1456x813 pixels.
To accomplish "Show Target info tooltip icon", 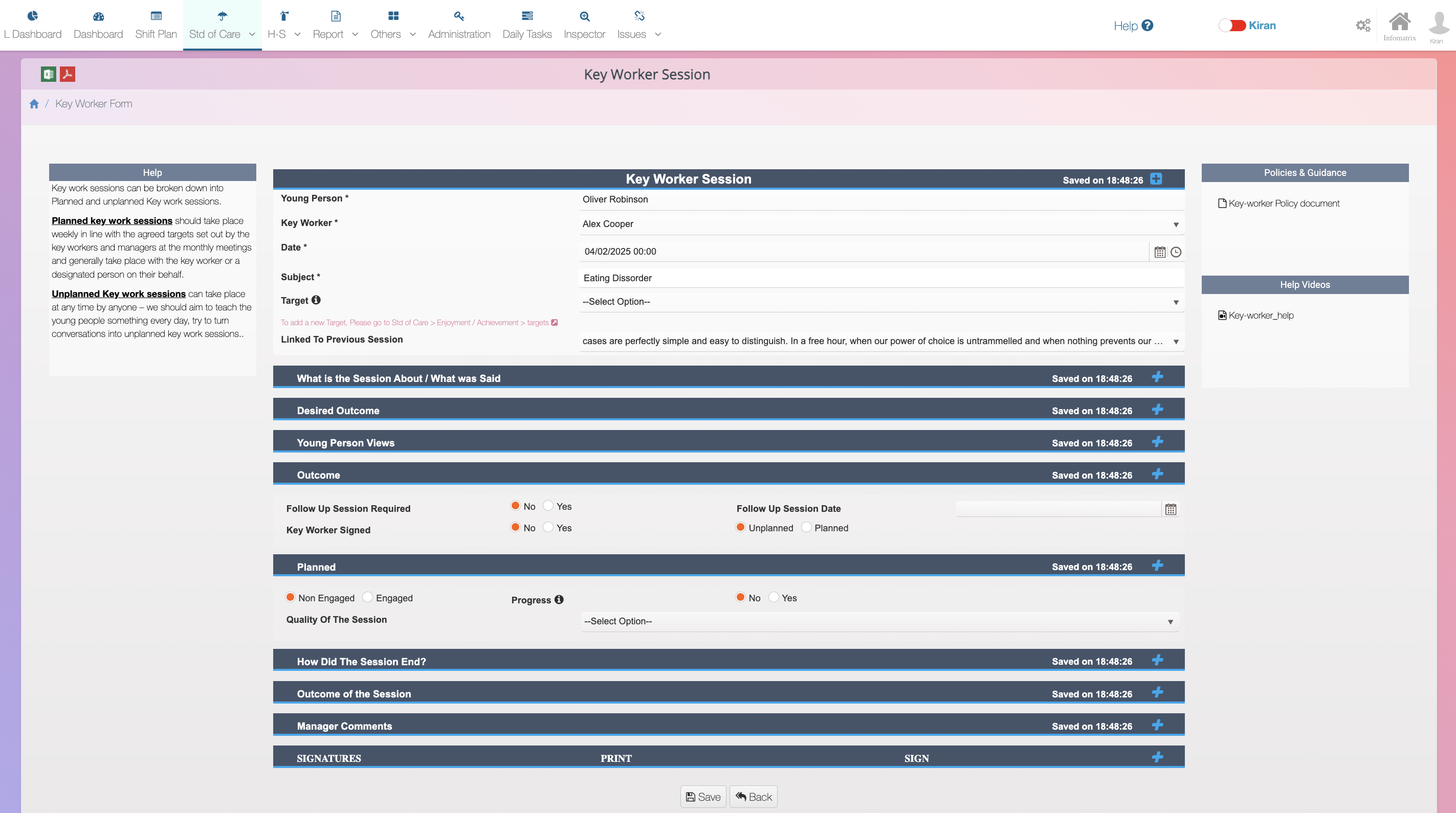I will (316, 300).
